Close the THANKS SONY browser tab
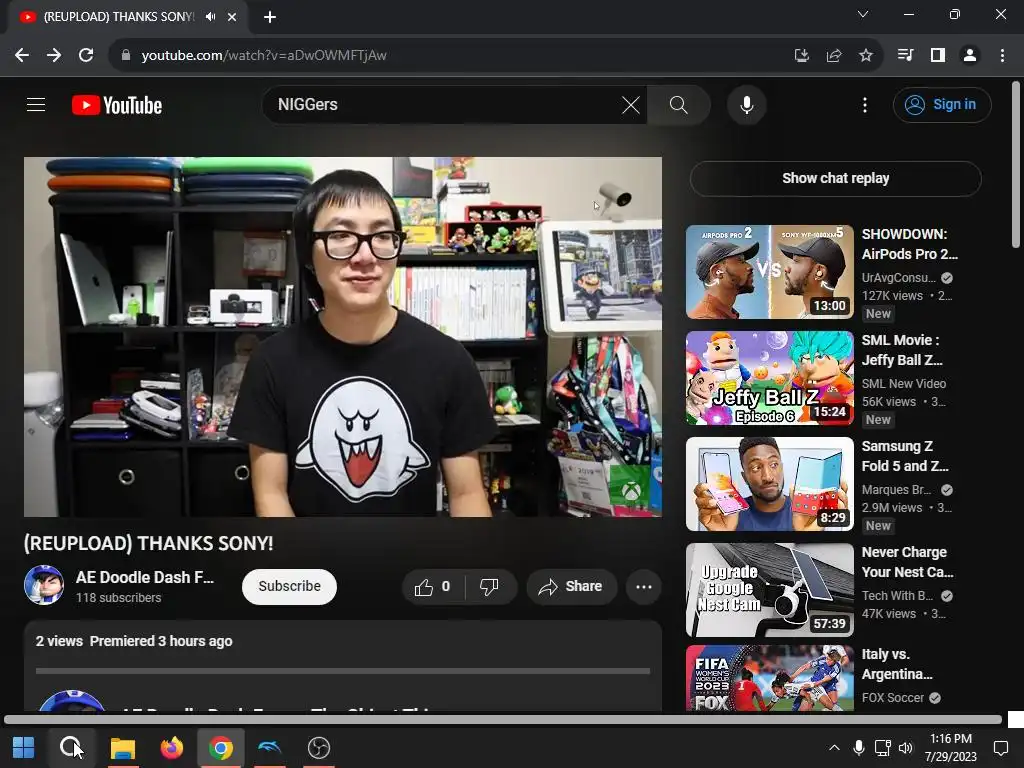 pyautogui.click(x=232, y=17)
